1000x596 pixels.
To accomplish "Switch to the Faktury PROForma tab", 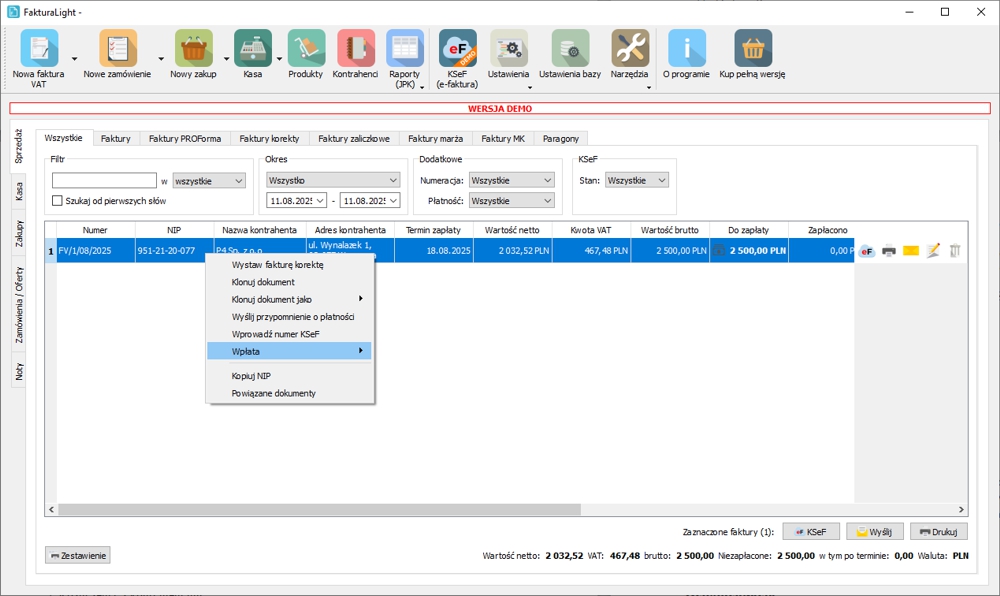I will (185, 138).
